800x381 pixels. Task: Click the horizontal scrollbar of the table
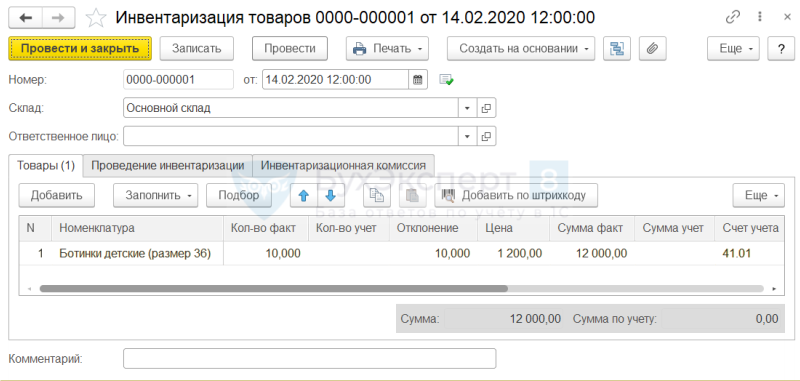(x=273, y=289)
